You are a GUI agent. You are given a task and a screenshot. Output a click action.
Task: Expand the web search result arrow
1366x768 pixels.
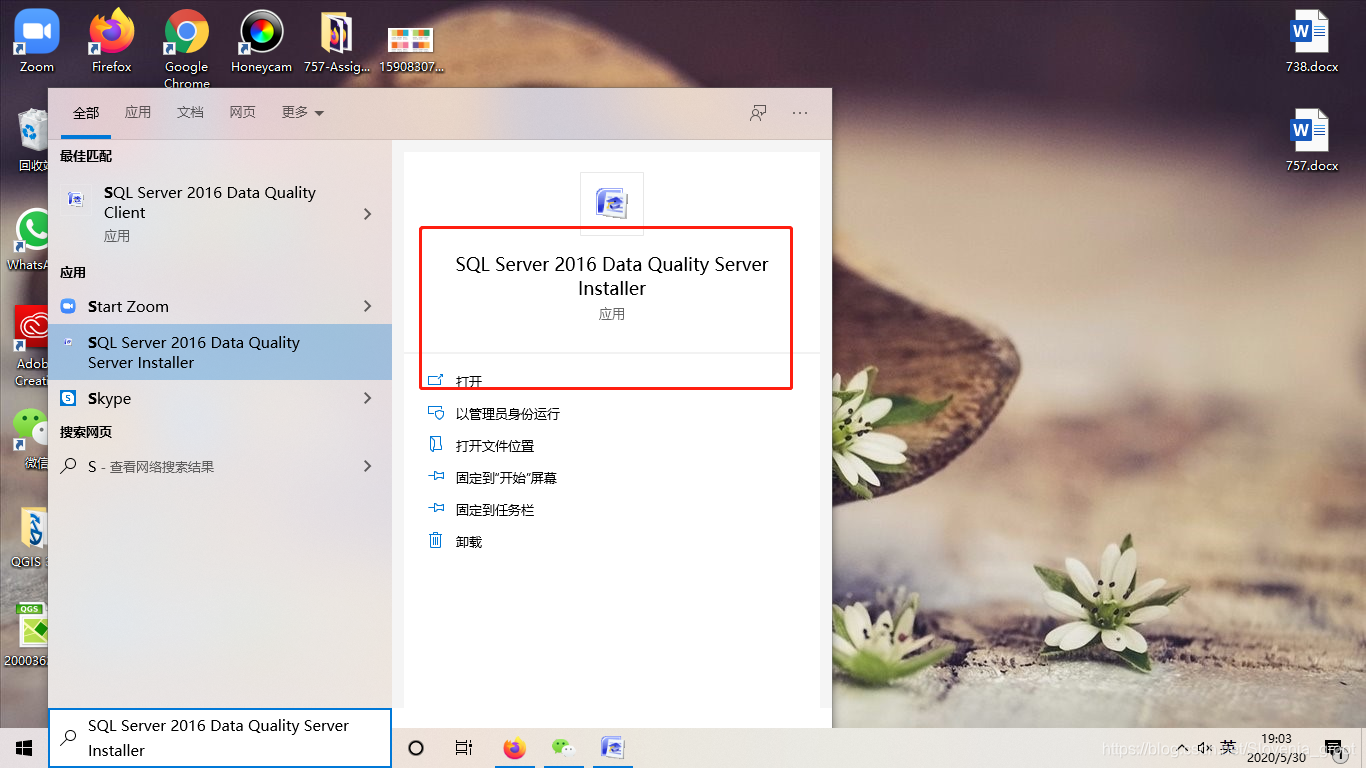[368, 466]
